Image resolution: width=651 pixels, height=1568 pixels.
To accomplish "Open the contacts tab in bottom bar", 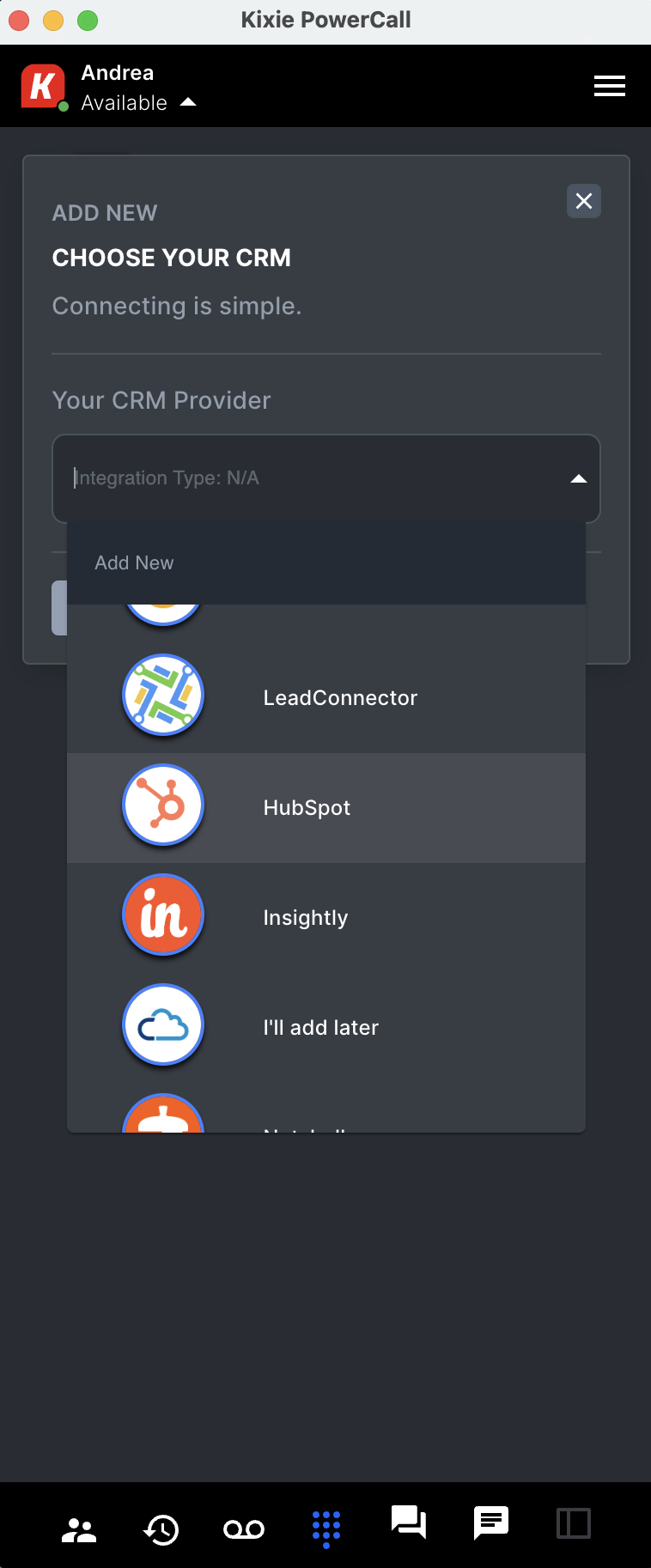I will (79, 1530).
